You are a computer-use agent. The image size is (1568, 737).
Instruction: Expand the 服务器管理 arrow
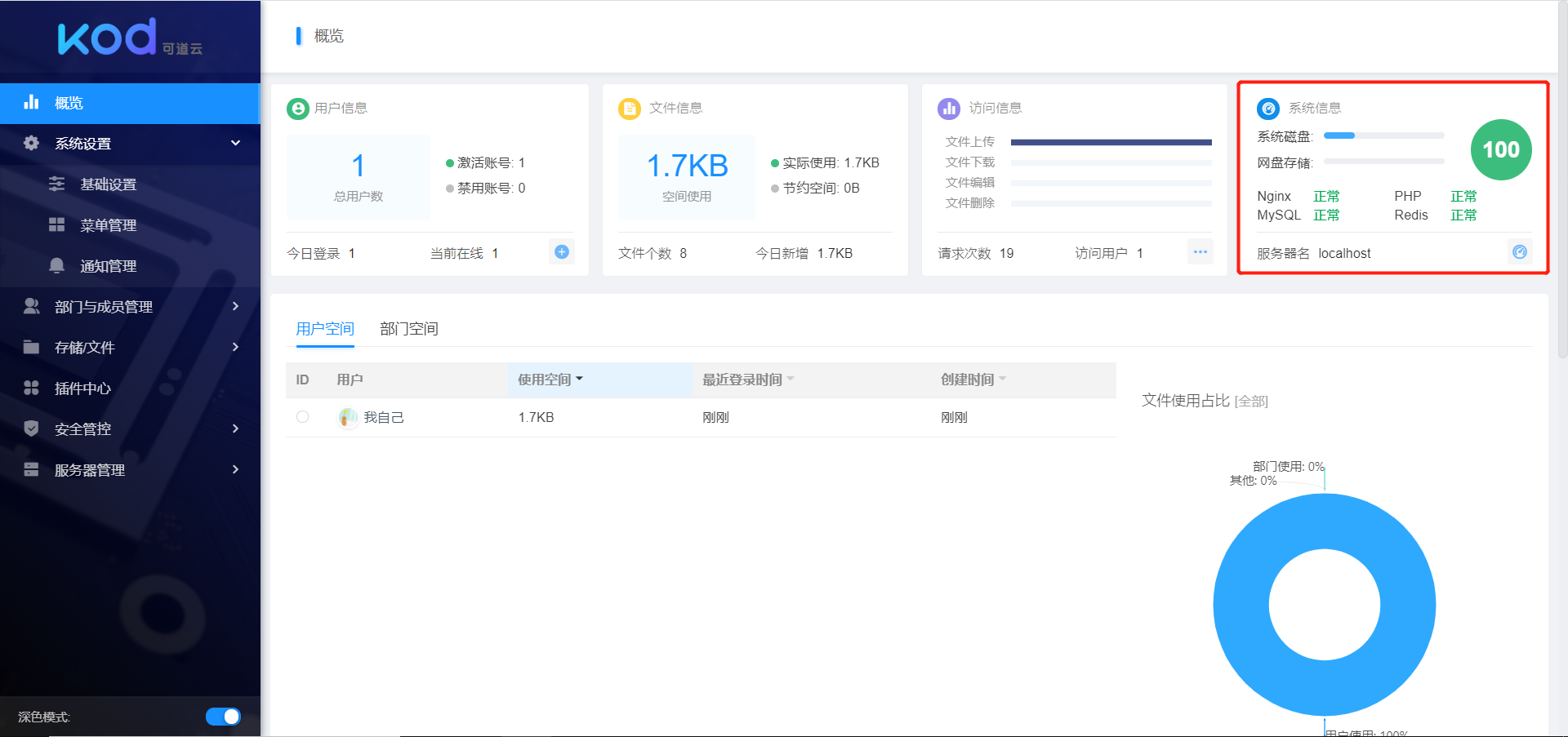(235, 469)
